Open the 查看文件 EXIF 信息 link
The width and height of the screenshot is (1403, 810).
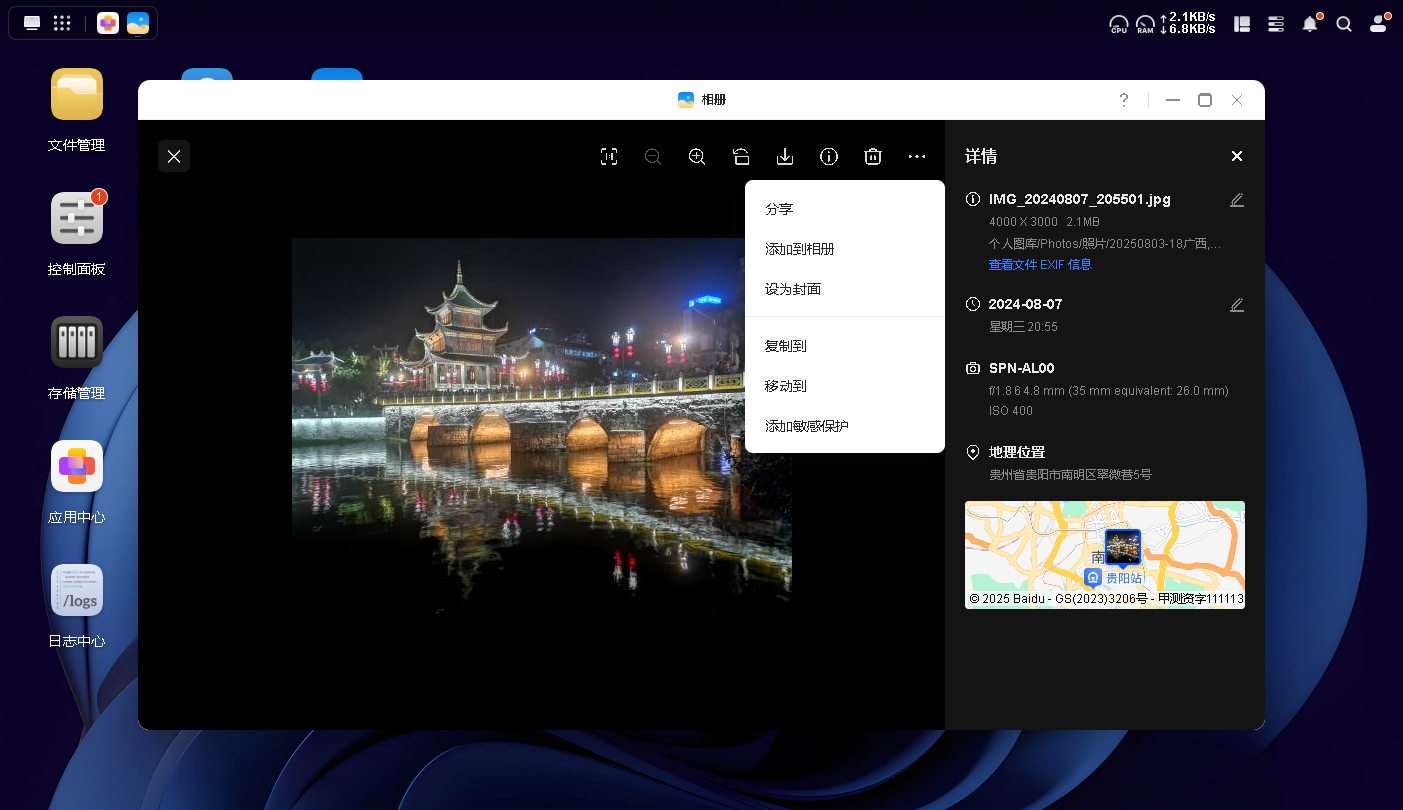pyautogui.click(x=1040, y=265)
